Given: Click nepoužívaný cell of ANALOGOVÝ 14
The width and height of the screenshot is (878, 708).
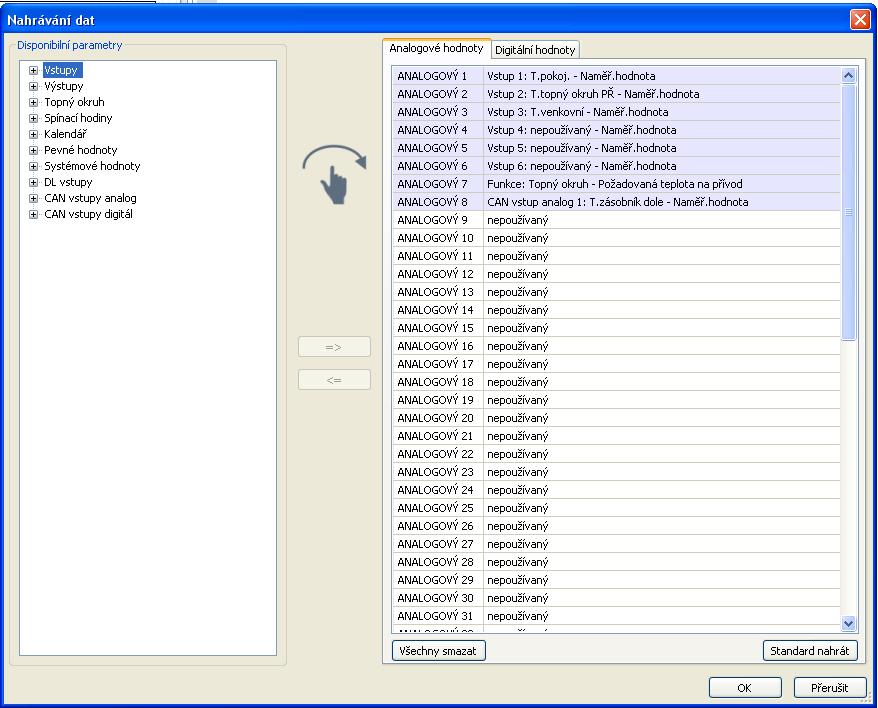Looking at the screenshot, I should pos(662,310).
